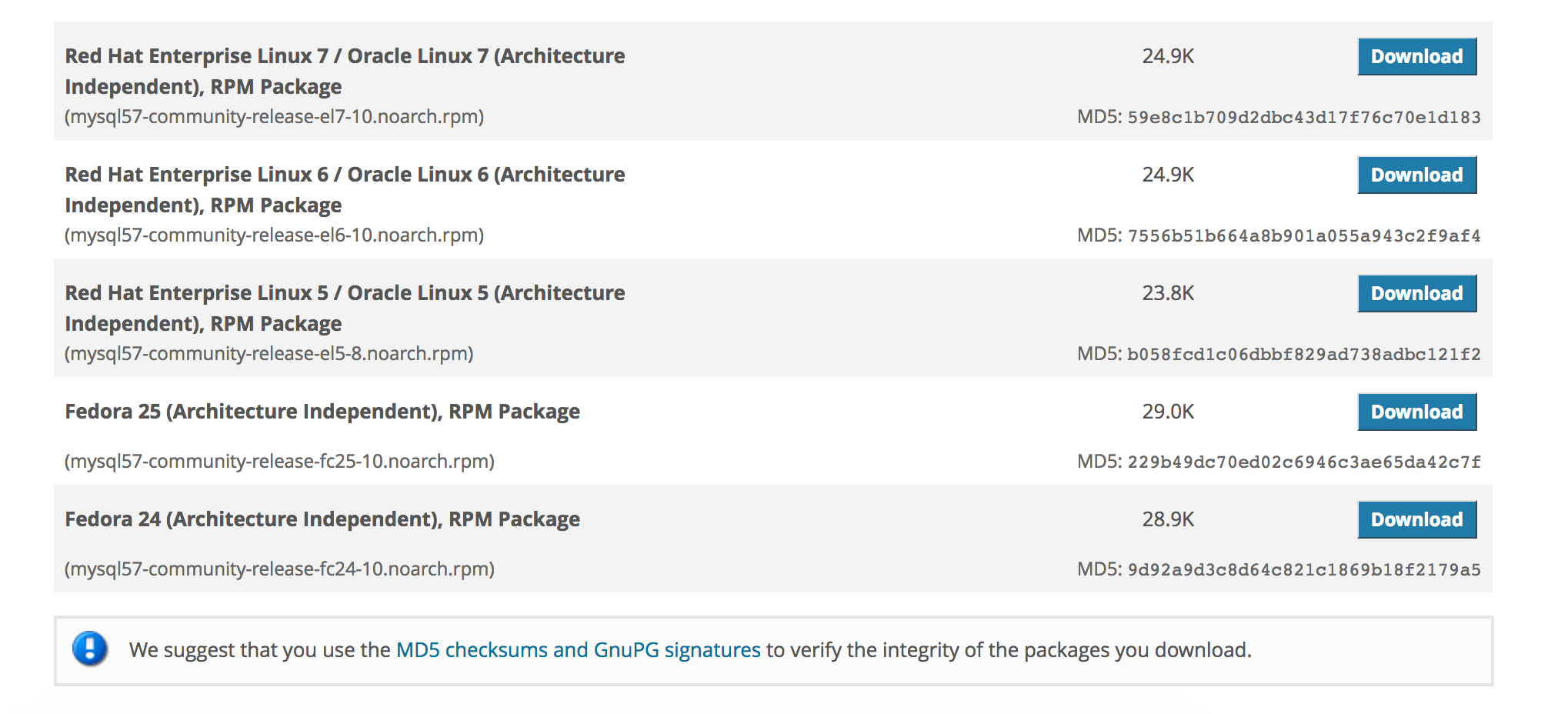Click the Fedora 25 package title

pos(322,412)
